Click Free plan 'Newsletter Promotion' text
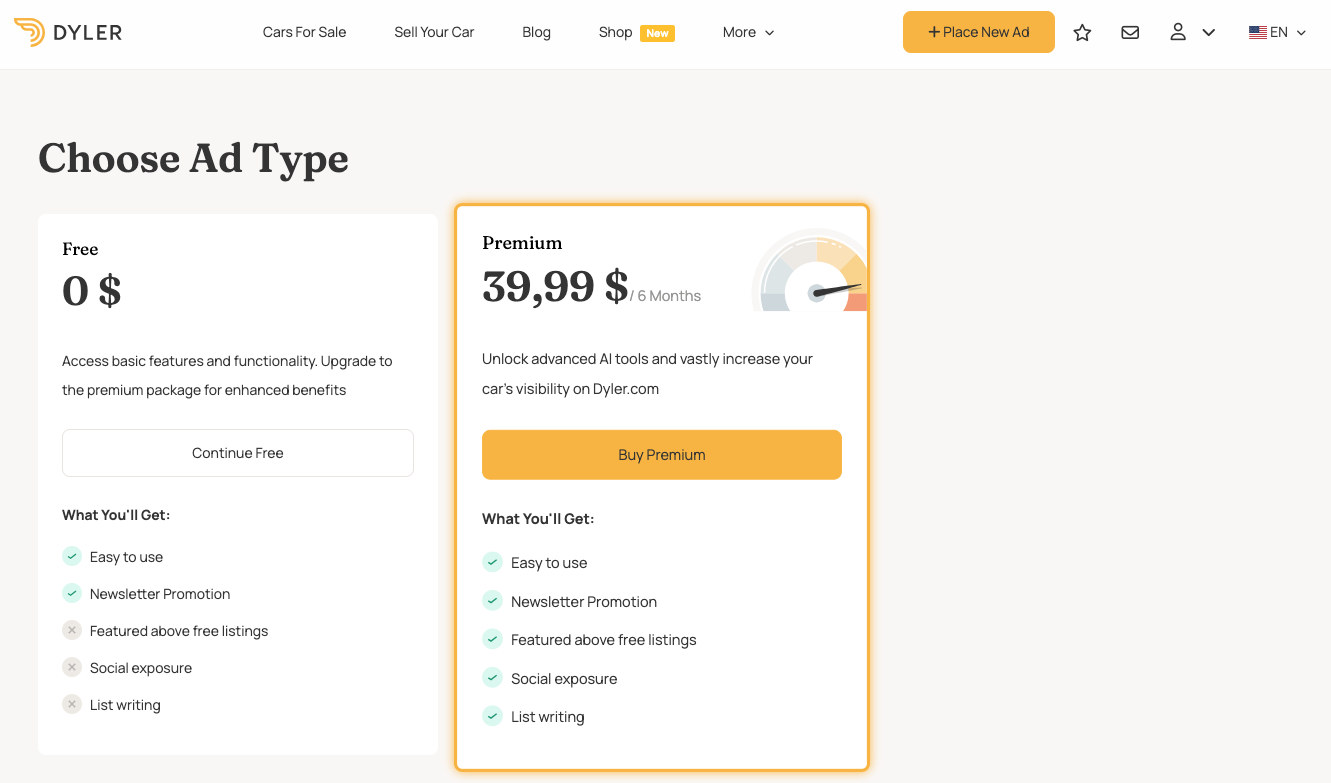The height and width of the screenshot is (783, 1331). pyautogui.click(x=160, y=594)
